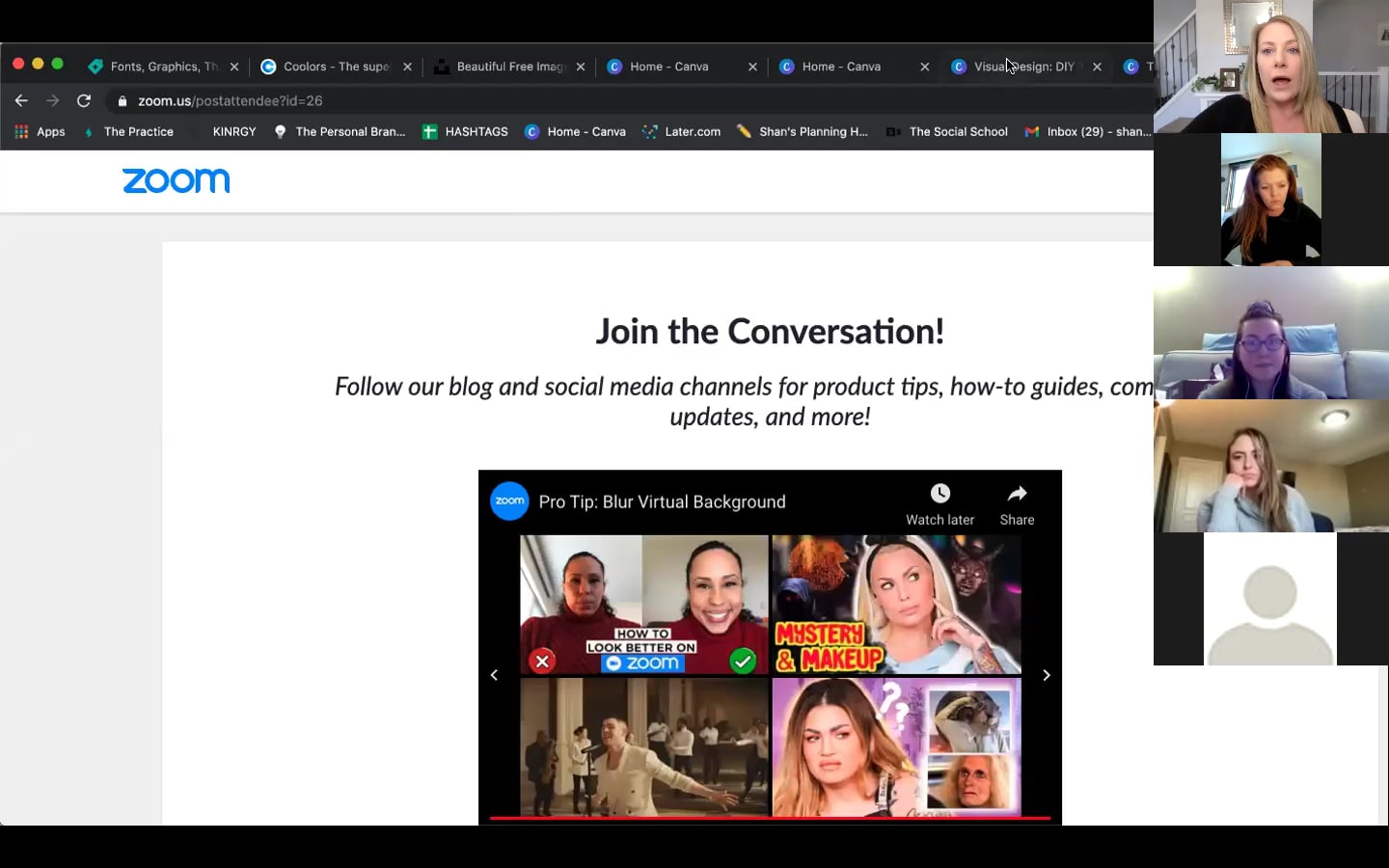Screen dimensions: 1389x868
Task: Close the Beautiful Free Images tab
Action: (x=581, y=67)
